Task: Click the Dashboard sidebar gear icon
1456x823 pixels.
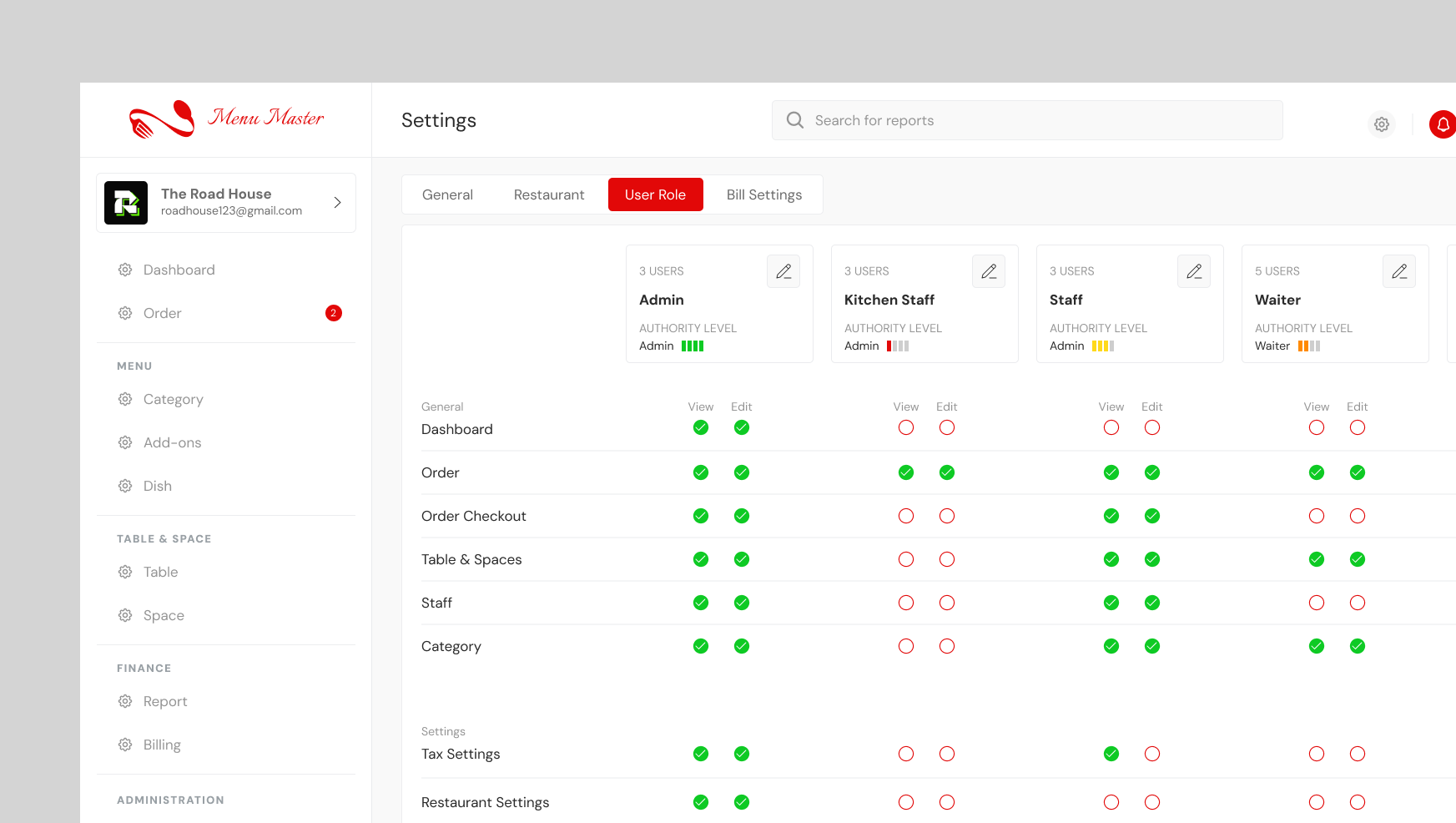Action: click(x=125, y=270)
